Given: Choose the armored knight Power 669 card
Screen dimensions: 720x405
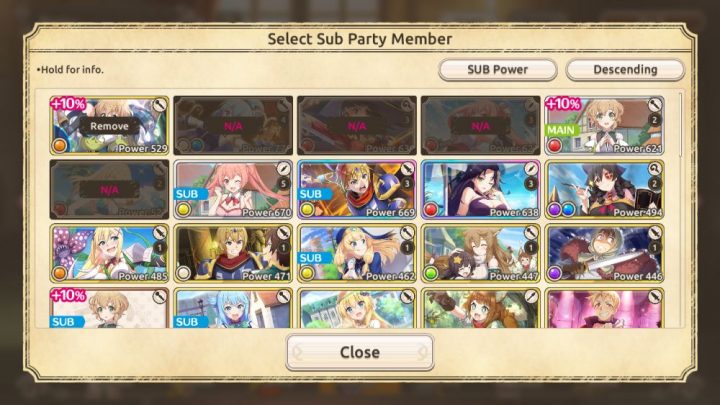Looking at the screenshot, I should pyautogui.click(x=357, y=189).
